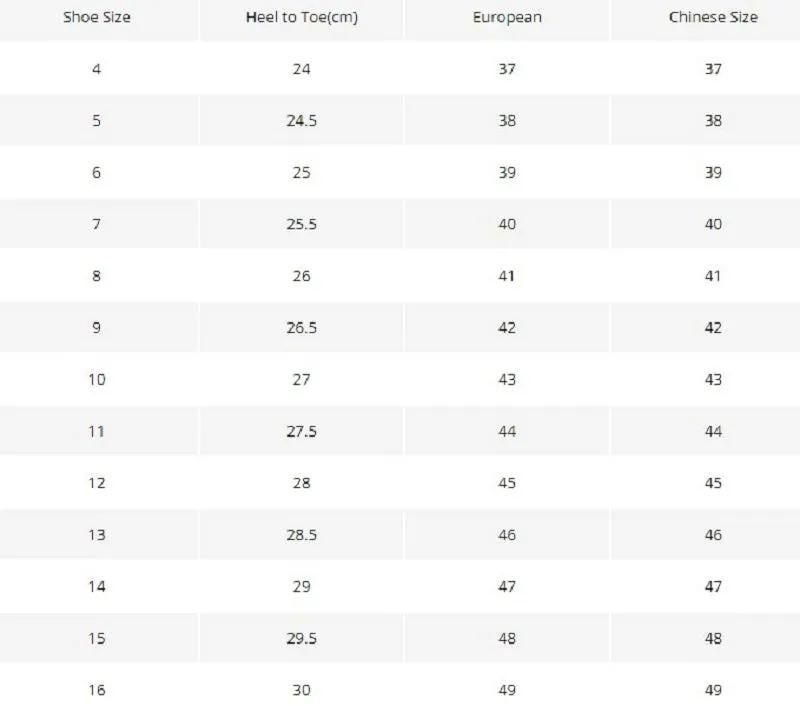Image resolution: width=800 pixels, height=706 pixels.
Task: Select shoe size 8 cell
Action: (x=96, y=276)
